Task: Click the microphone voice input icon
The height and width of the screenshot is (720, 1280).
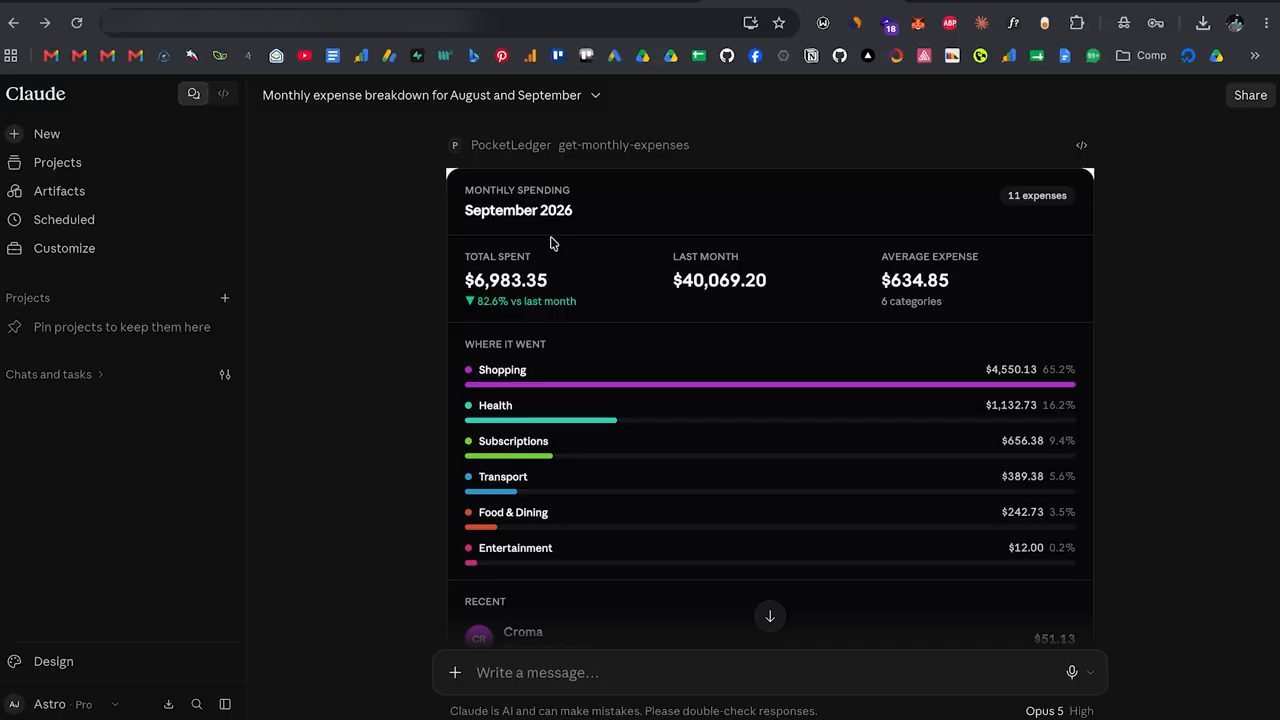Action: (x=1072, y=673)
